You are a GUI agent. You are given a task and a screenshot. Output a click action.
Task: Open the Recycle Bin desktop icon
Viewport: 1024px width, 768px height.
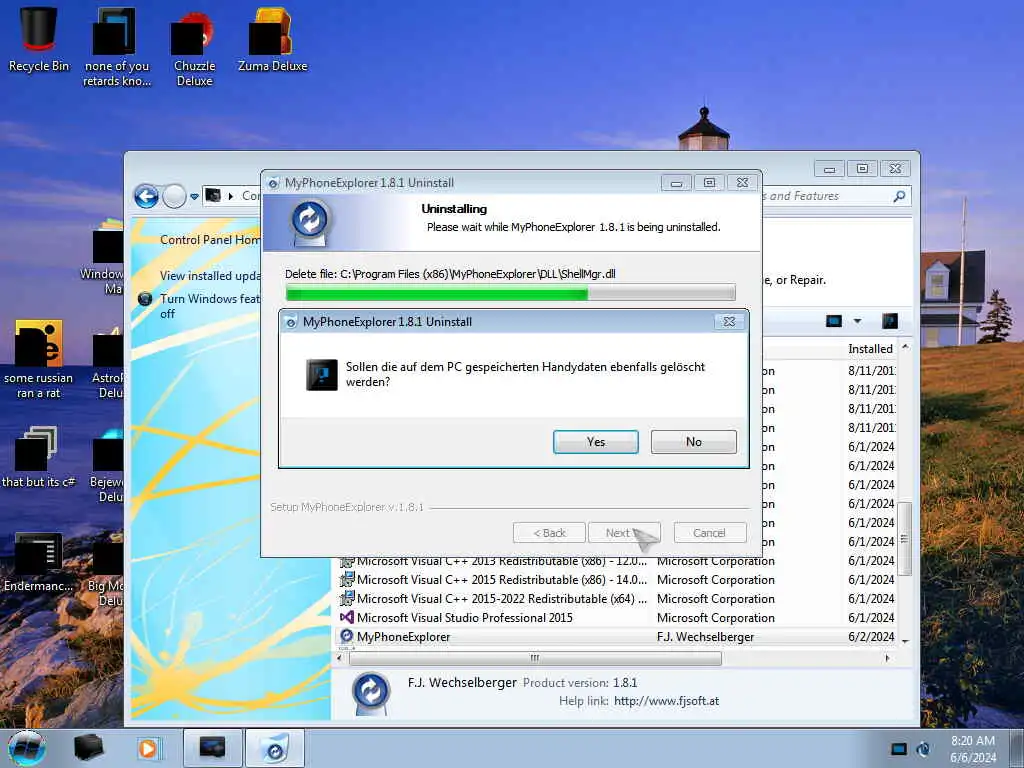[x=39, y=39]
